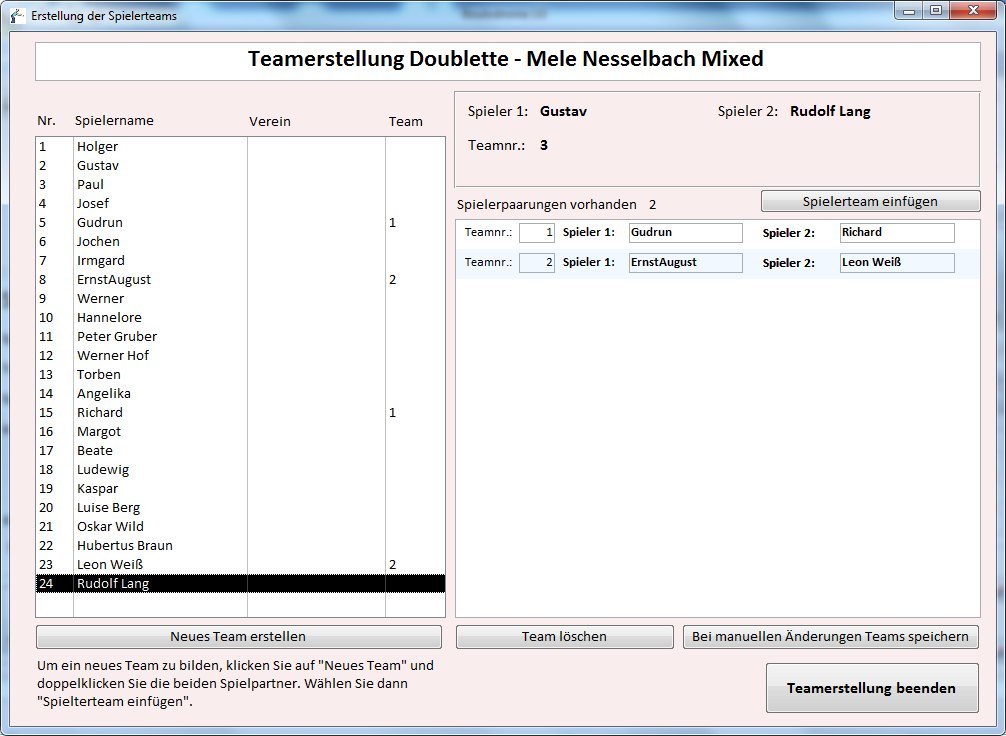
Task: Click Spieler 1 field with ErnstAugust
Action: [x=685, y=263]
